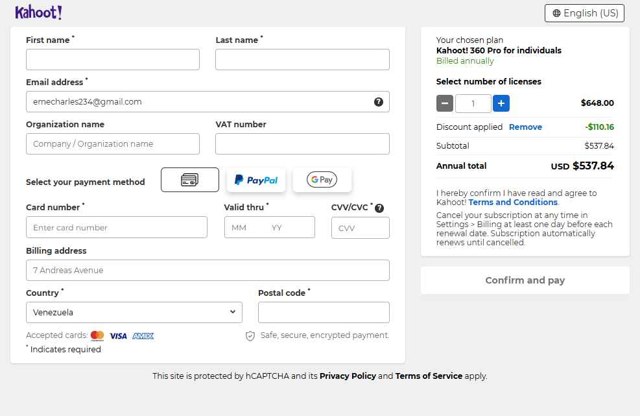Open the Privacy Policy link
This screenshot has height=416, width=640.
point(348,376)
